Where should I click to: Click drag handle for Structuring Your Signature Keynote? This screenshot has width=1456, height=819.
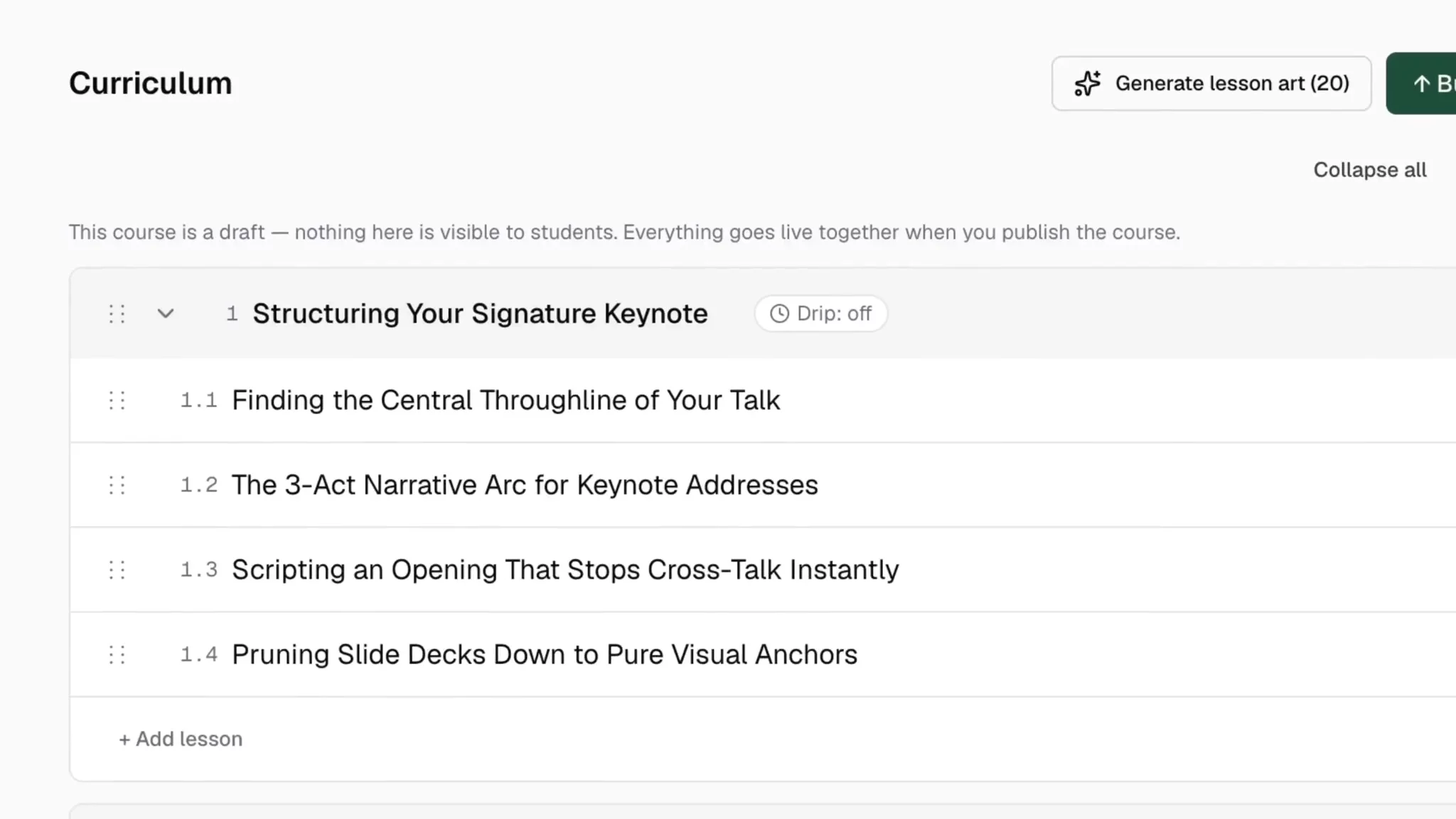(x=117, y=314)
